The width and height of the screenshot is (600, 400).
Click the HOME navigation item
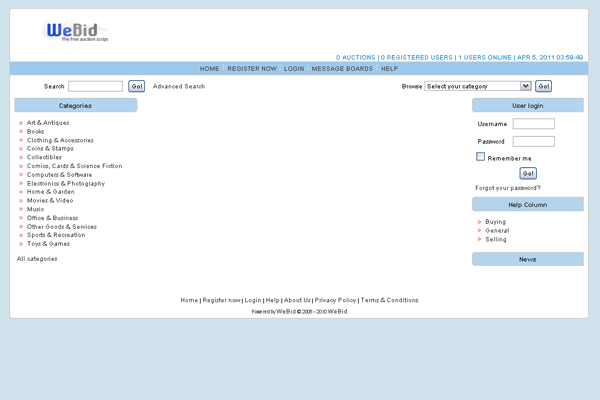click(210, 69)
